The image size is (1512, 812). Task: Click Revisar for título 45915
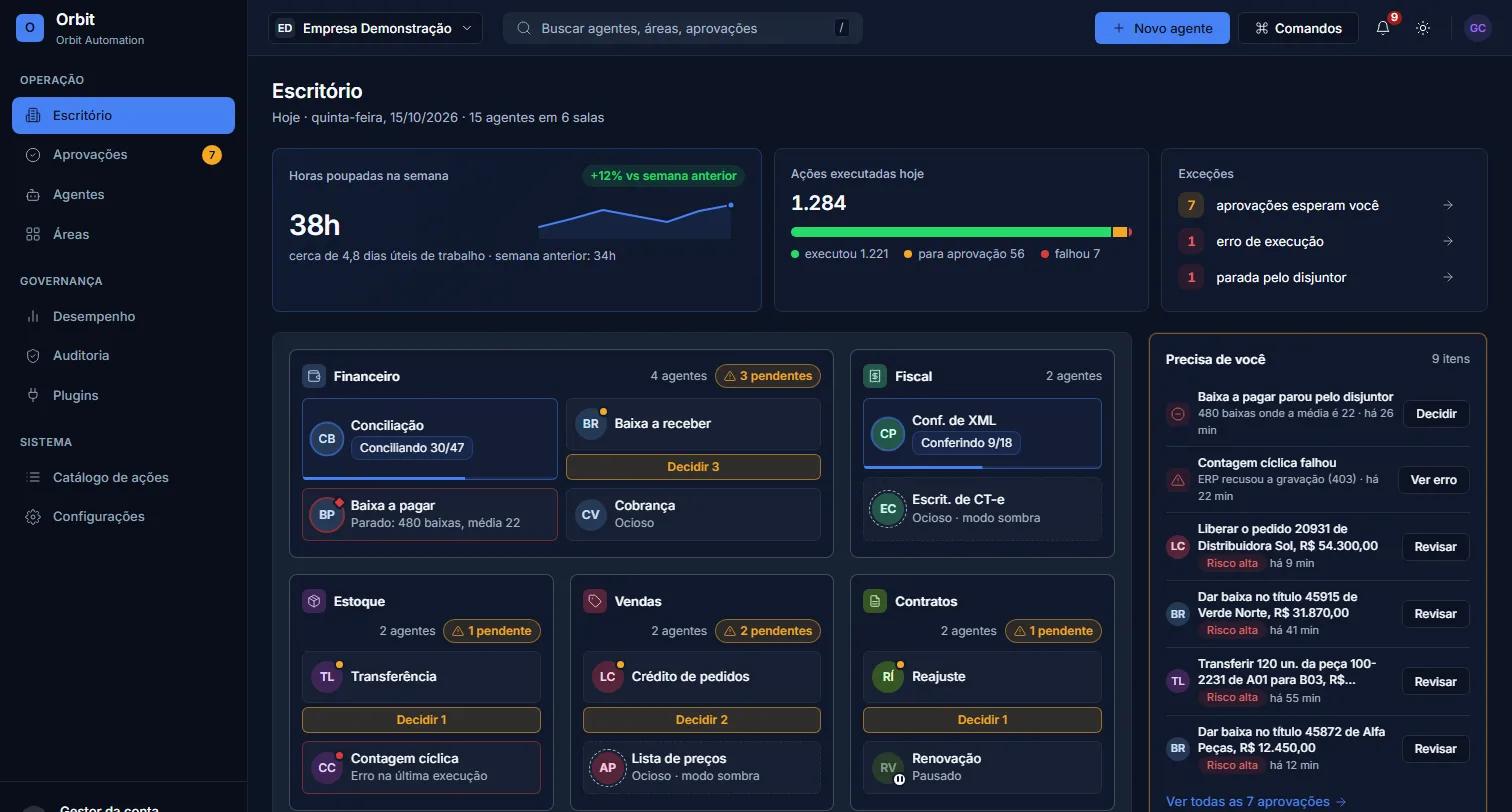[1436, 614]
